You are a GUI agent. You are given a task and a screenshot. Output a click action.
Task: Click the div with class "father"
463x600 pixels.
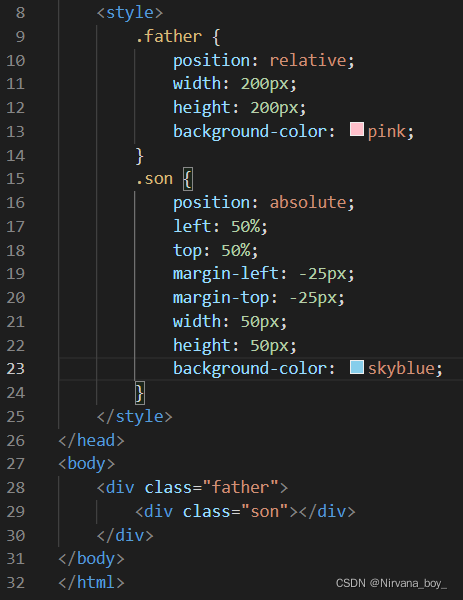pos(192,488)
